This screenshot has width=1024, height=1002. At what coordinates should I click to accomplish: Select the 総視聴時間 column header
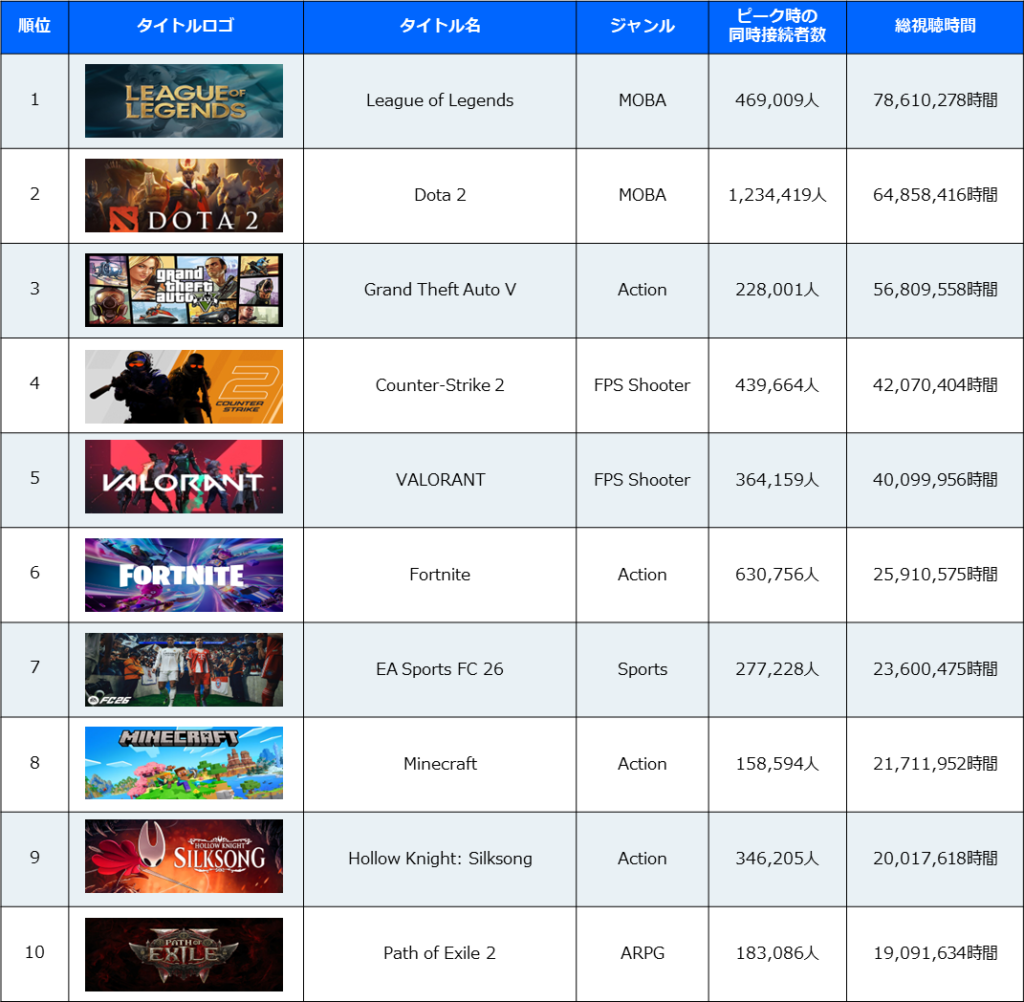tap(935, 26)
